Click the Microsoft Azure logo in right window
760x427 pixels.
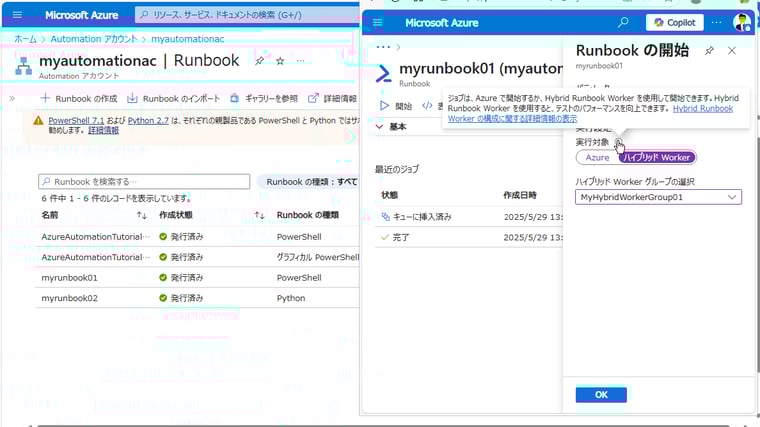click(x=442, y=23)
